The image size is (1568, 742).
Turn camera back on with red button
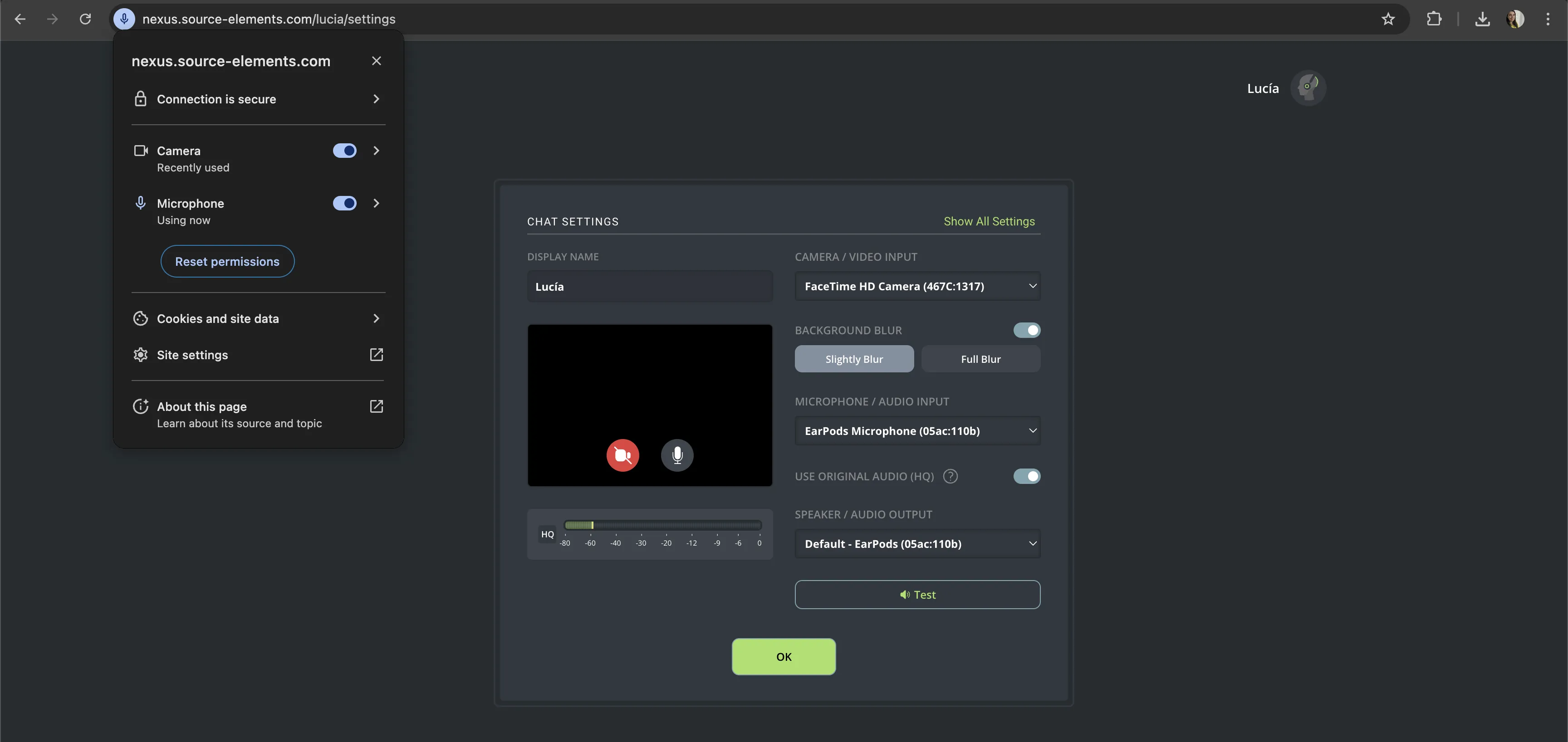click(x=622, y=455)
